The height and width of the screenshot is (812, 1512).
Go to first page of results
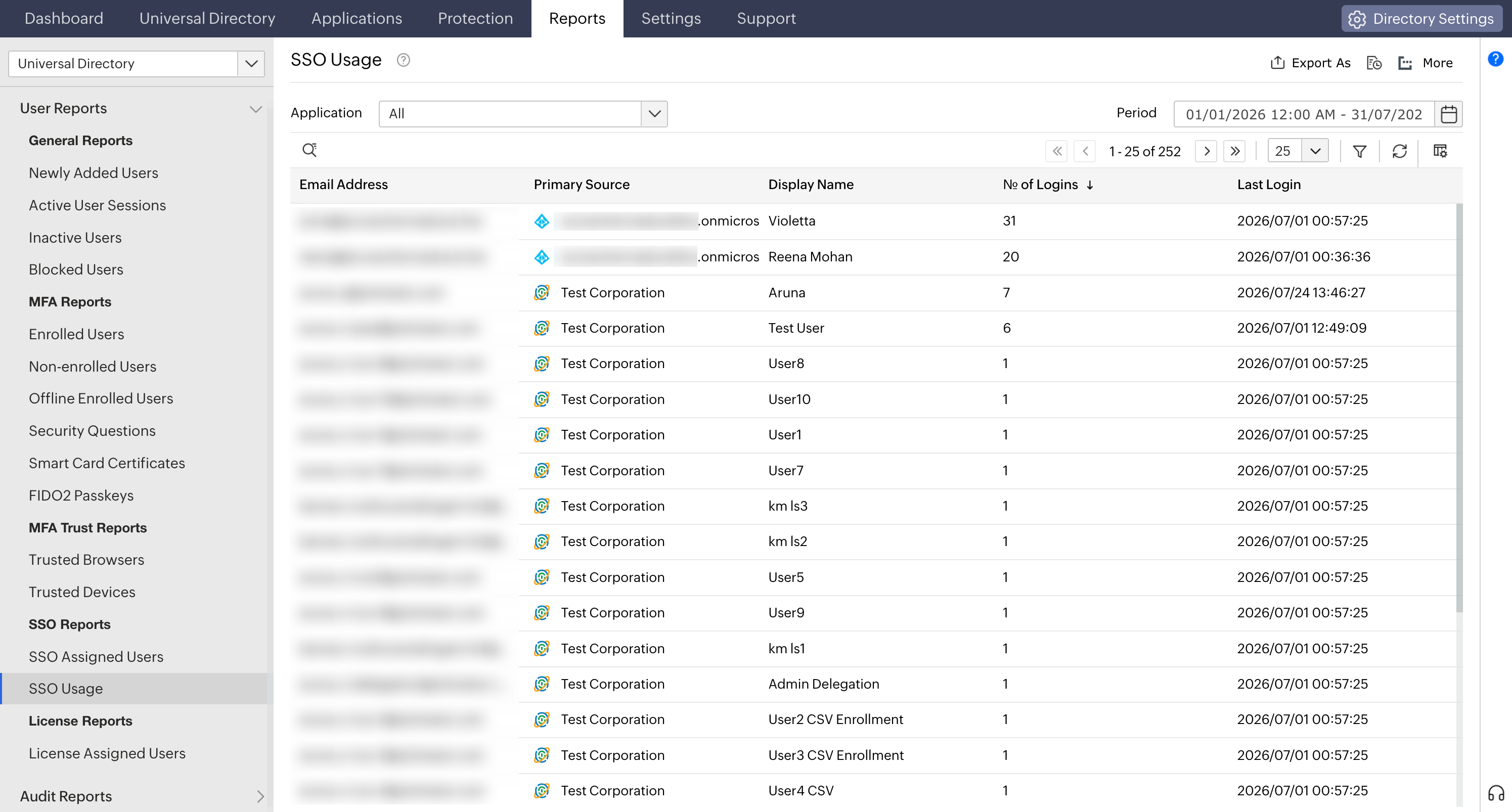(1057, 151)
